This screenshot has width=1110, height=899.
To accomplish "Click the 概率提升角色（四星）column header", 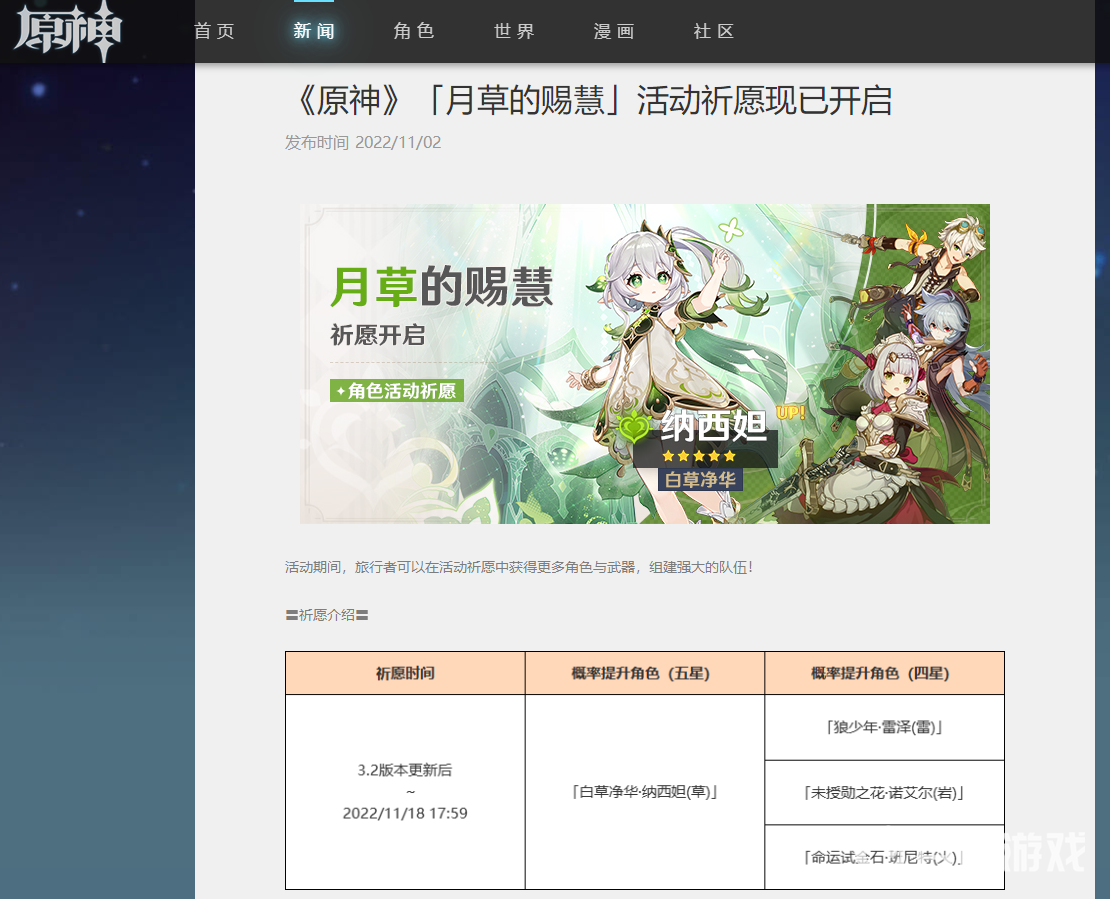I will click(884, 673).
